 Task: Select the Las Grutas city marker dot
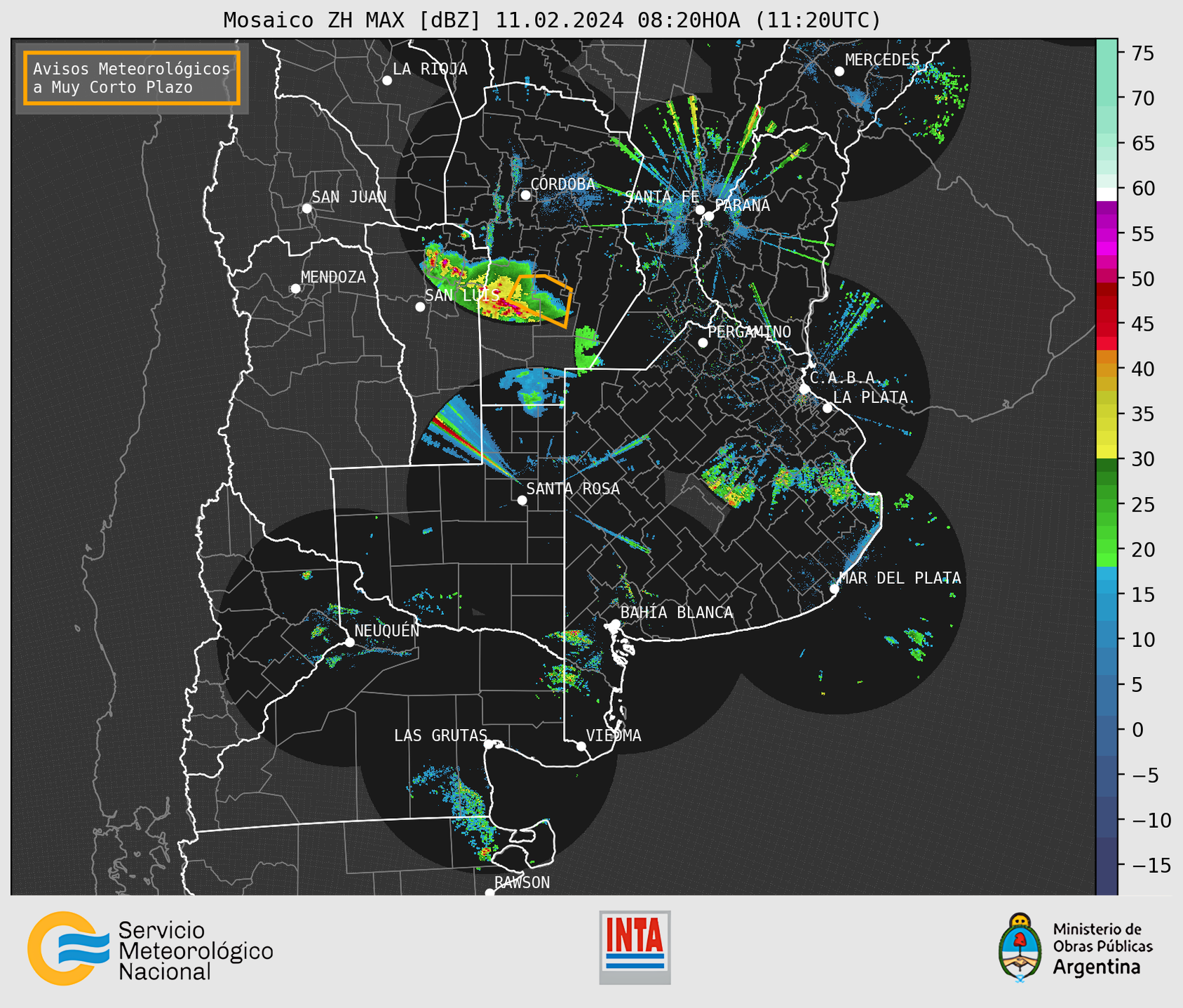pos(489,744)
